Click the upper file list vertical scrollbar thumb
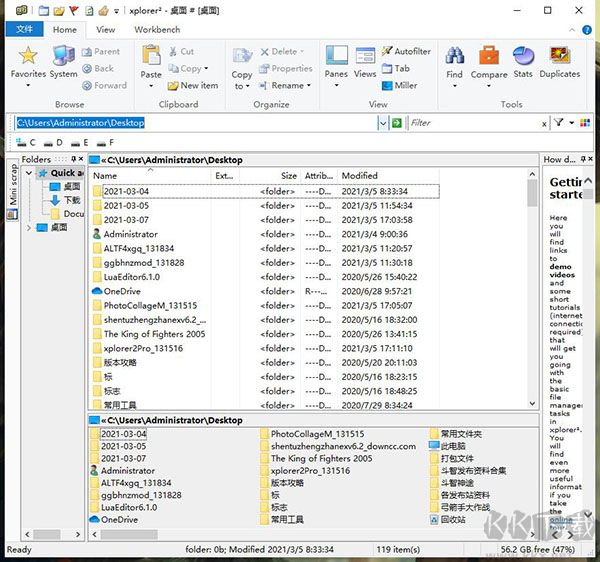600x562 pixels. coord(532,192)
